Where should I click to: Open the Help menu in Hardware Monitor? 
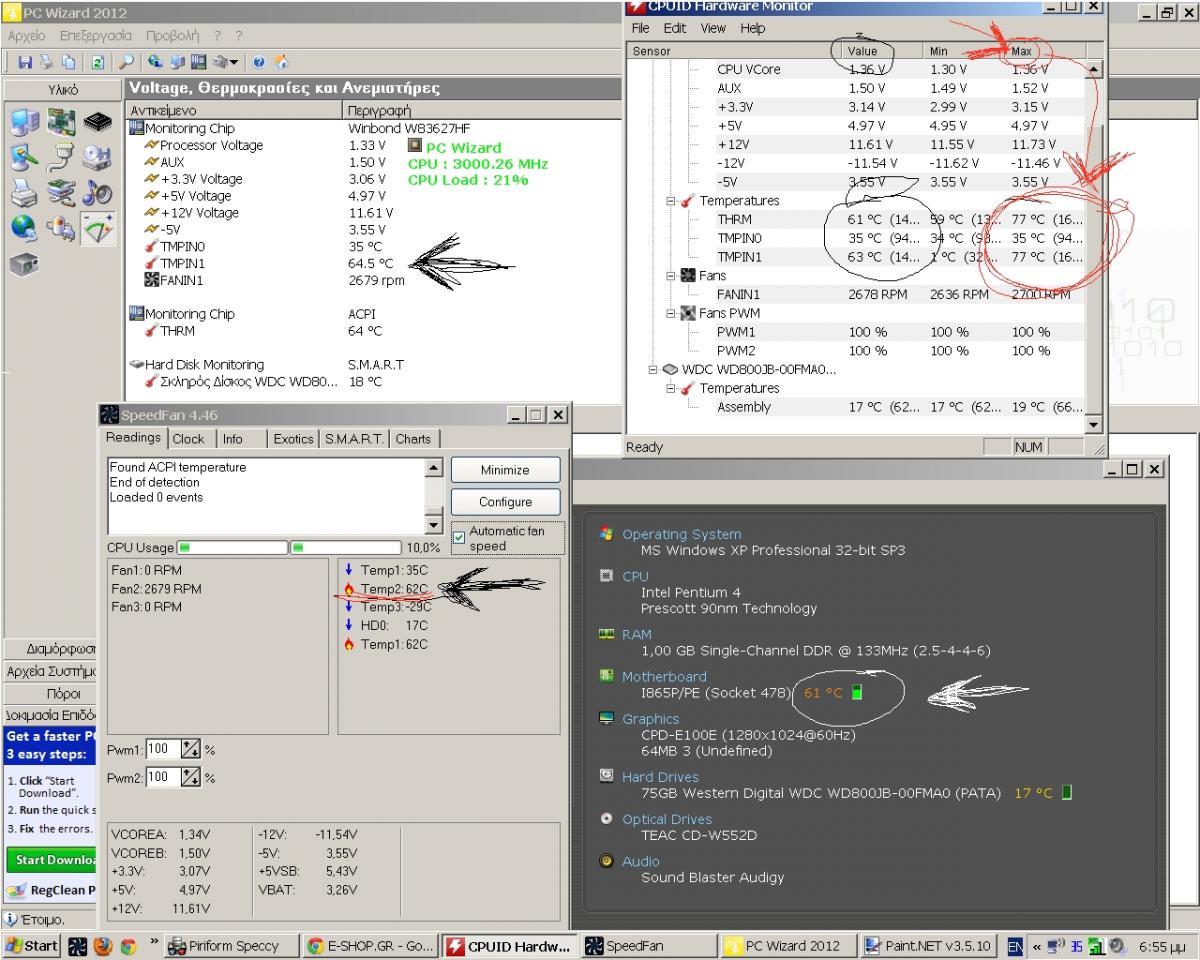(752, 28)
